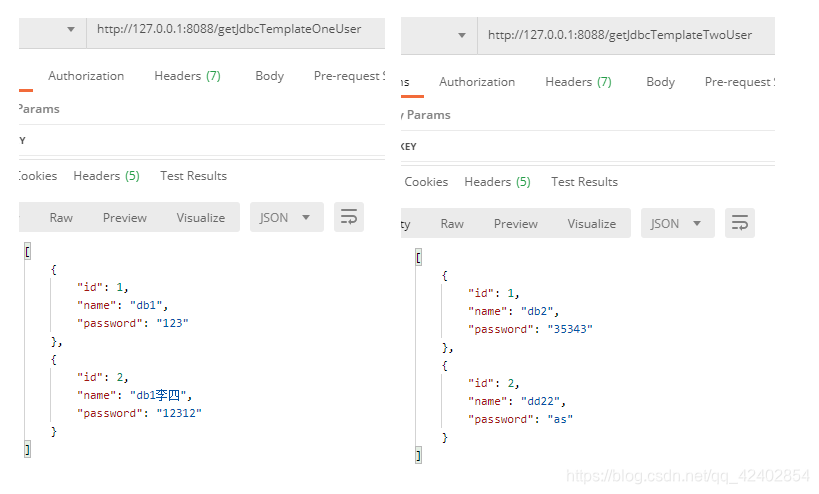Screen dimensions: 819x494
Task: Select the Body tab in right request
Action: (660, 82)
